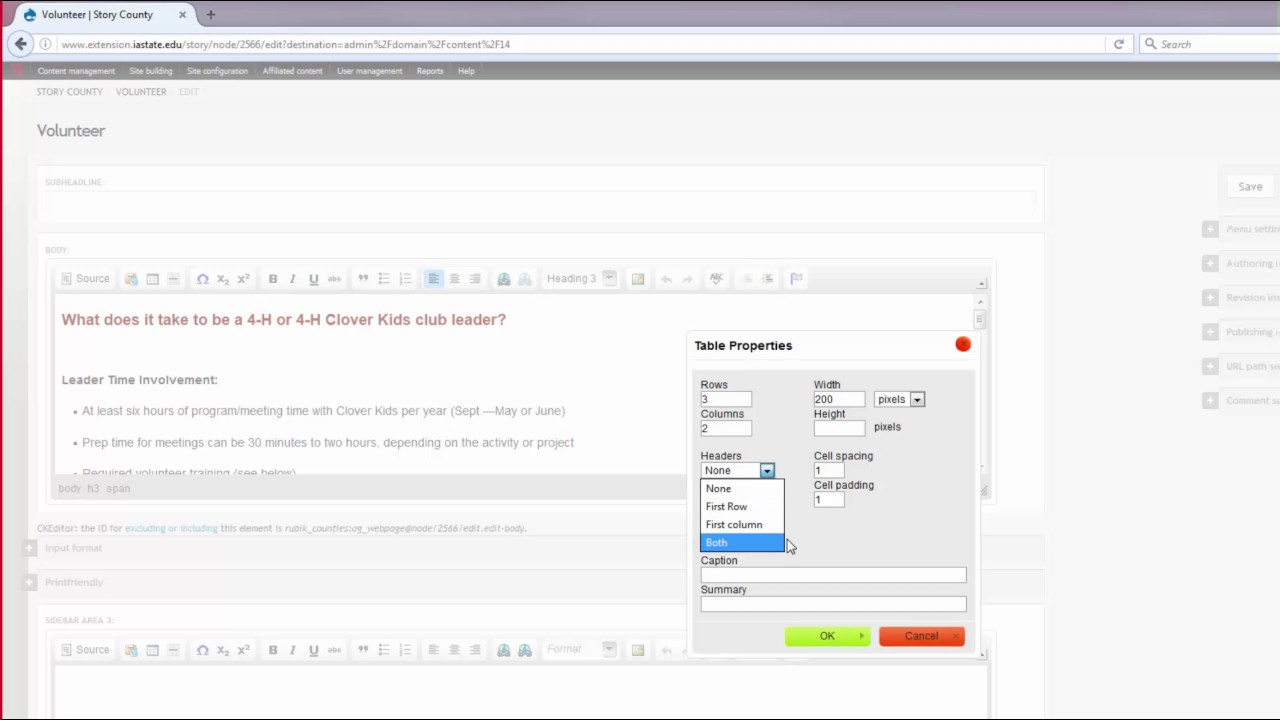Click Table icon in Body editor toolbar
Viewport: 1280px width, 720px height.
(152, 279)
